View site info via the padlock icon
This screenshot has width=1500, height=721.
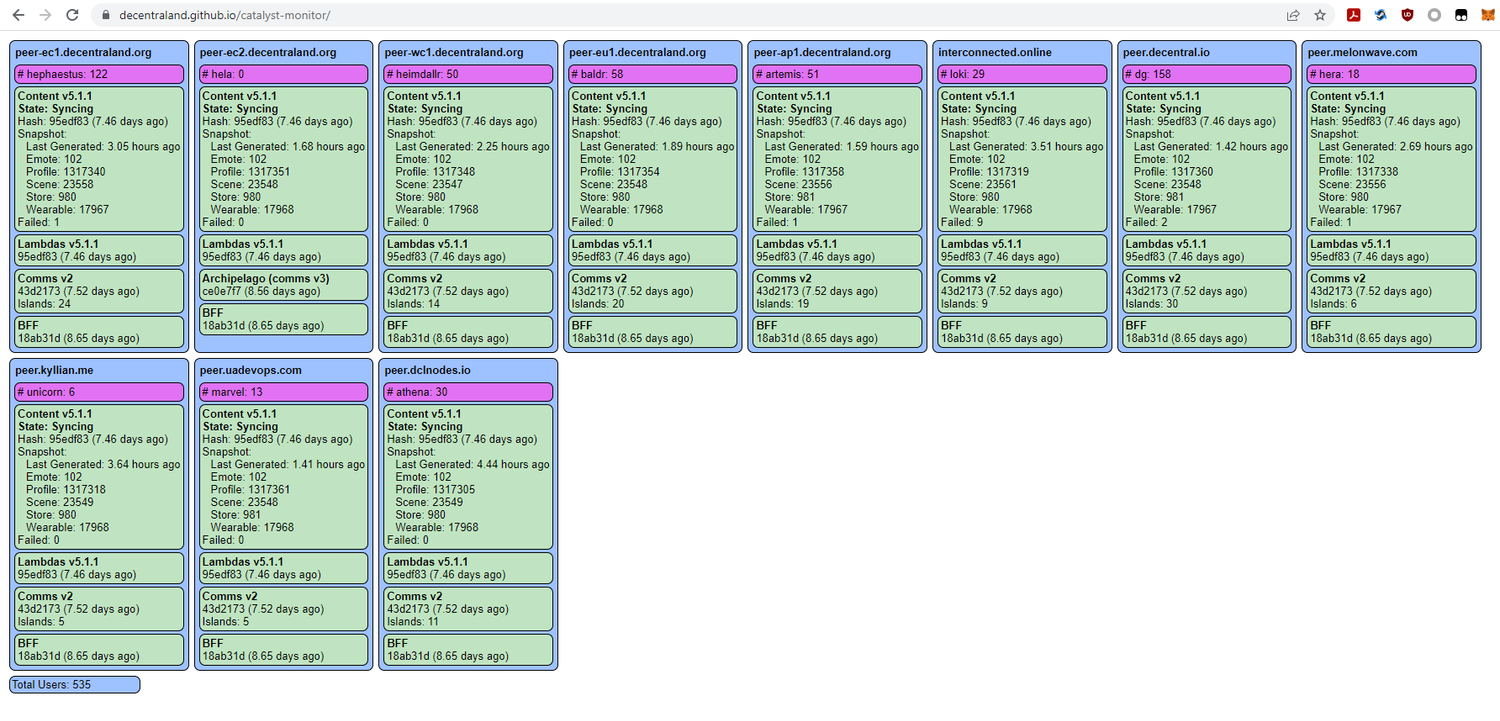coord(106,15)
